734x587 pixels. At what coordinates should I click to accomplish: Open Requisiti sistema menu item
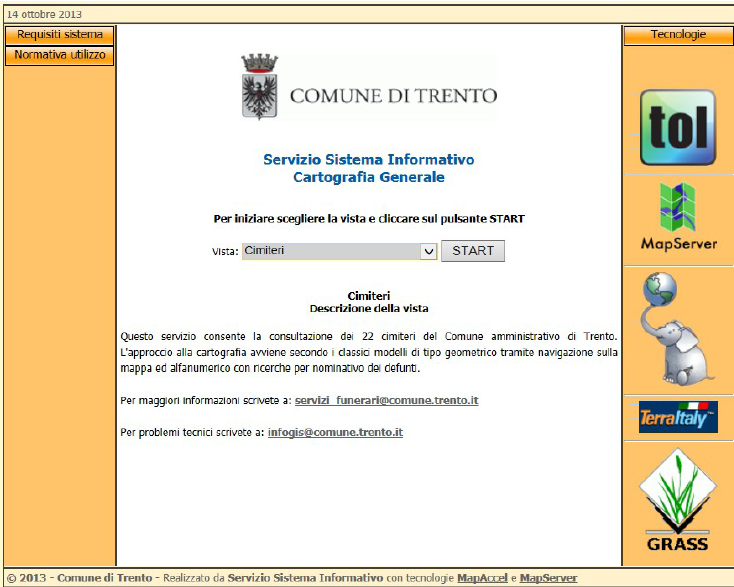pyautogui.click(x=59, y=35)
